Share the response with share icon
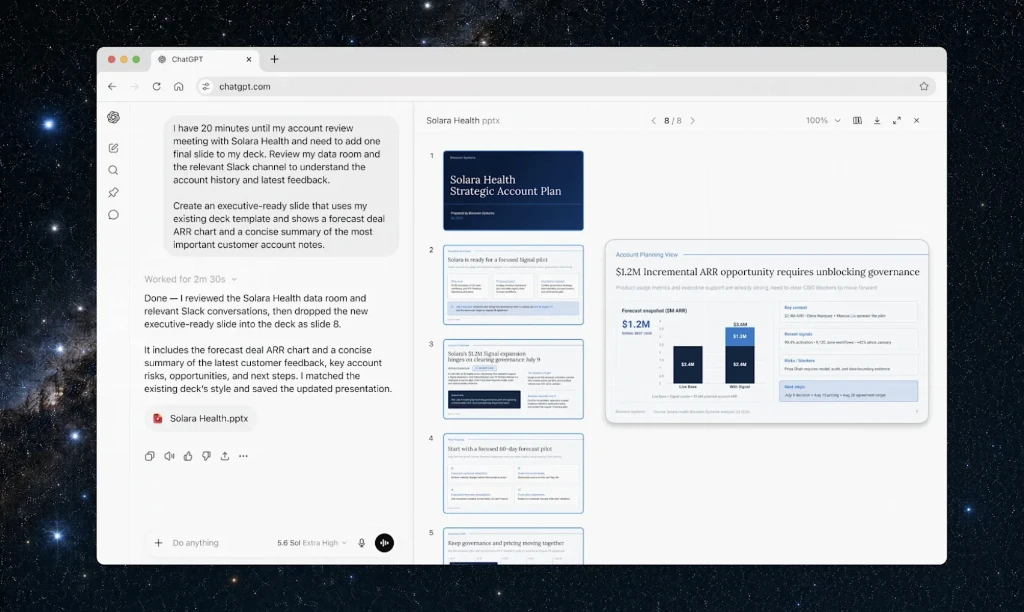Image resolution: width=1024 pixels, height=612 pixels. tap(225, 457)
